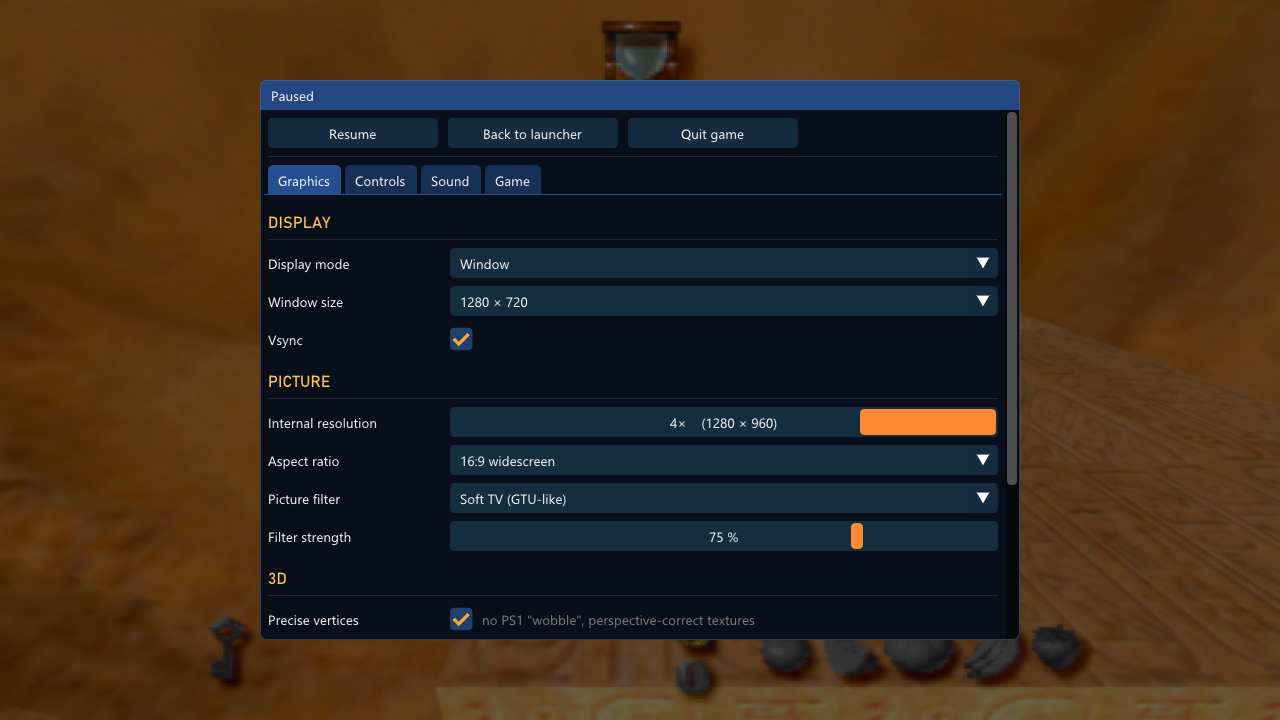Click the Filter strength label
The height and width of the screenshot is (720, 1280).
309,537
